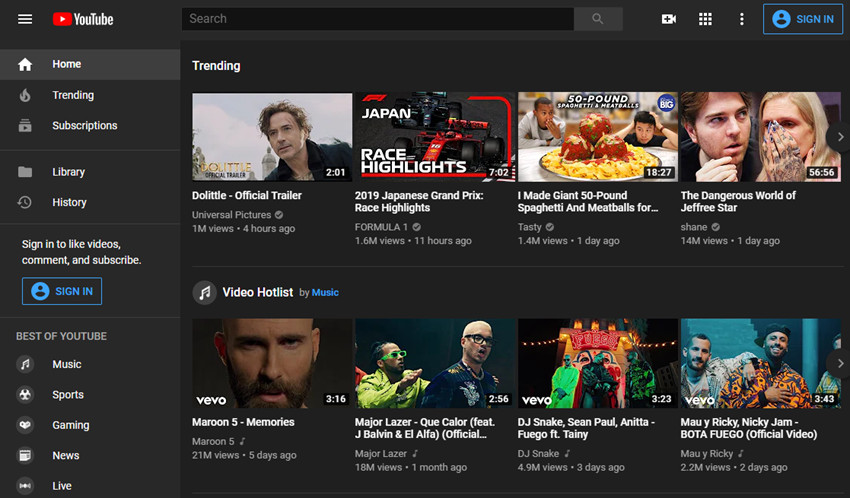The height and width of the screenshot is (498, 850).
Task: Open Maroon 5 - Memories title
Action: (x=243, y=422)
